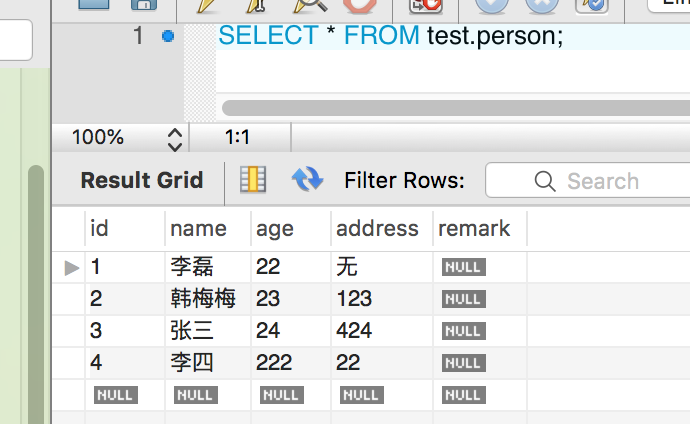Viewport: 690px width, 424px height.
Task: Select the address cell 123
Action: [382, 299]
